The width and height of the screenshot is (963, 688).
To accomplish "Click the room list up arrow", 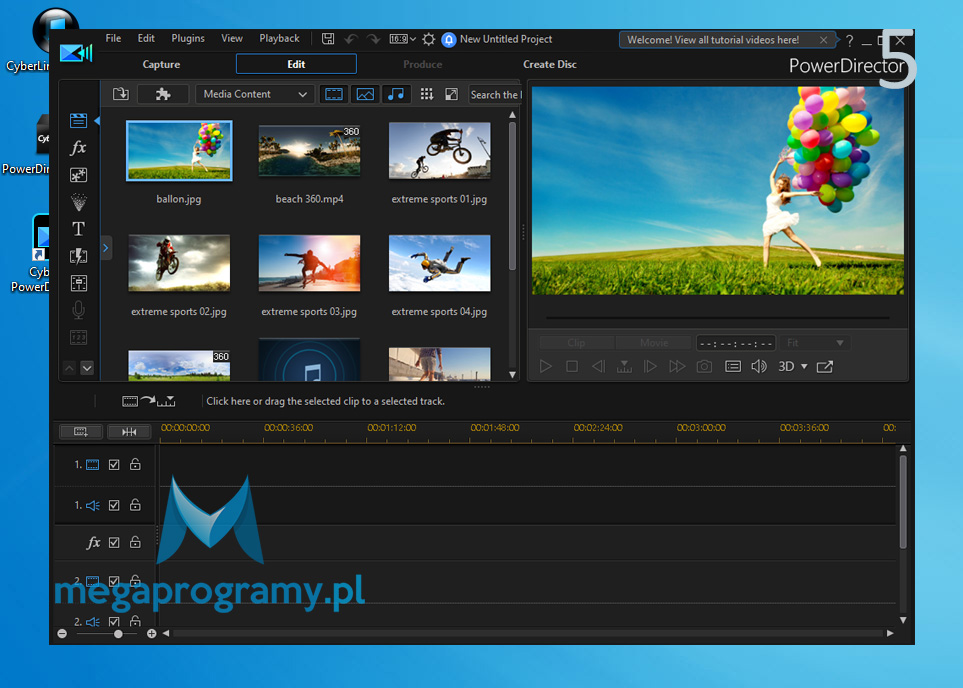I will click(x=69, y=368).
